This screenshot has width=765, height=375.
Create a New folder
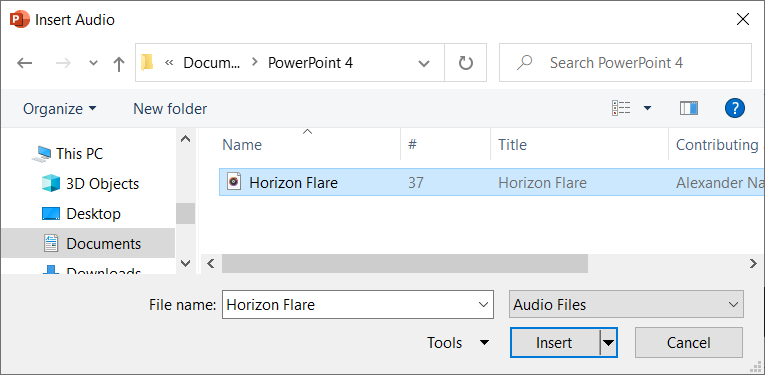(170, 108)
